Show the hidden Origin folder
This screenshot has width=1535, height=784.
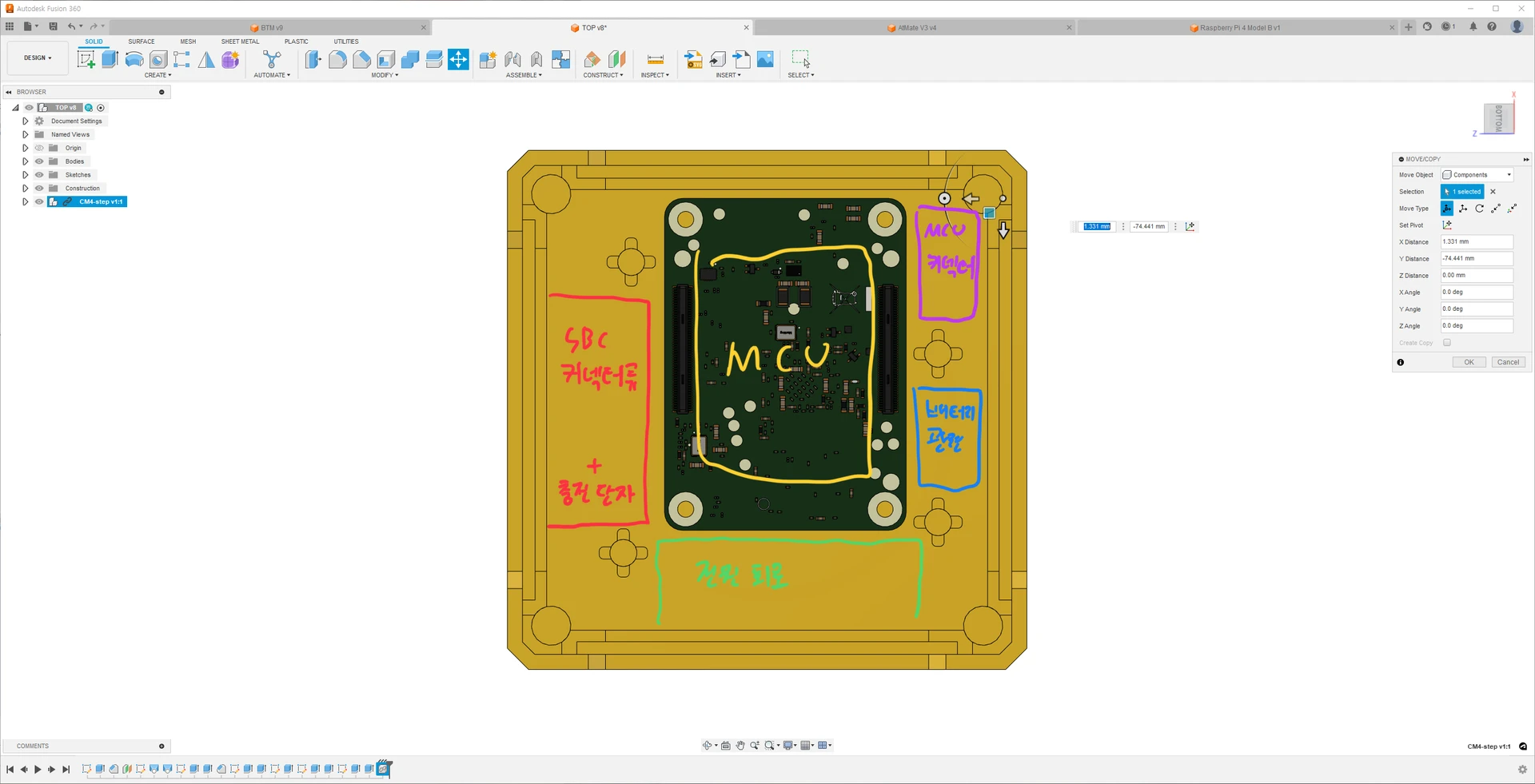click(x=39, y=148)
